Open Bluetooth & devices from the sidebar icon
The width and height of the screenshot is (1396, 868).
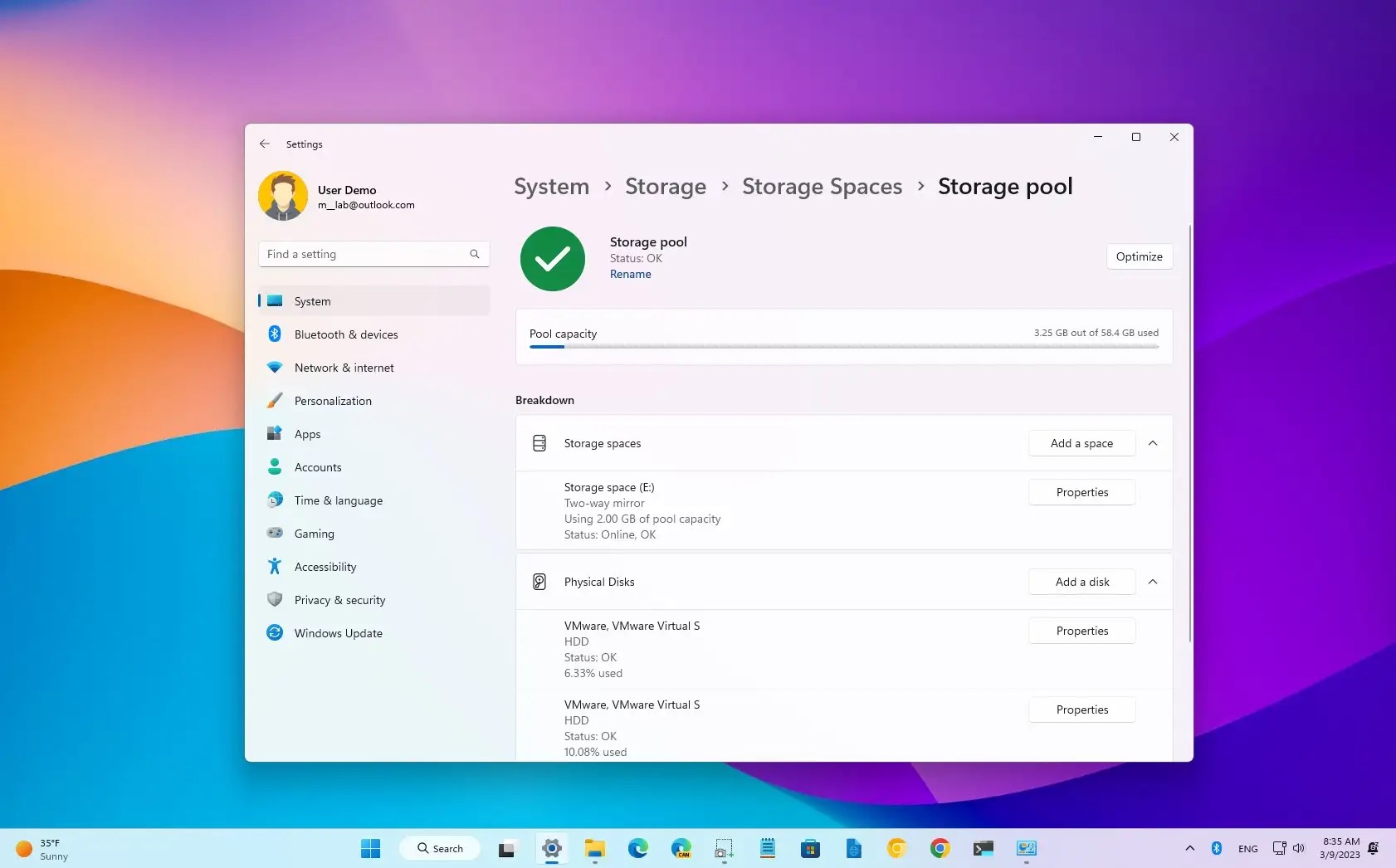(x=275, y=334)
